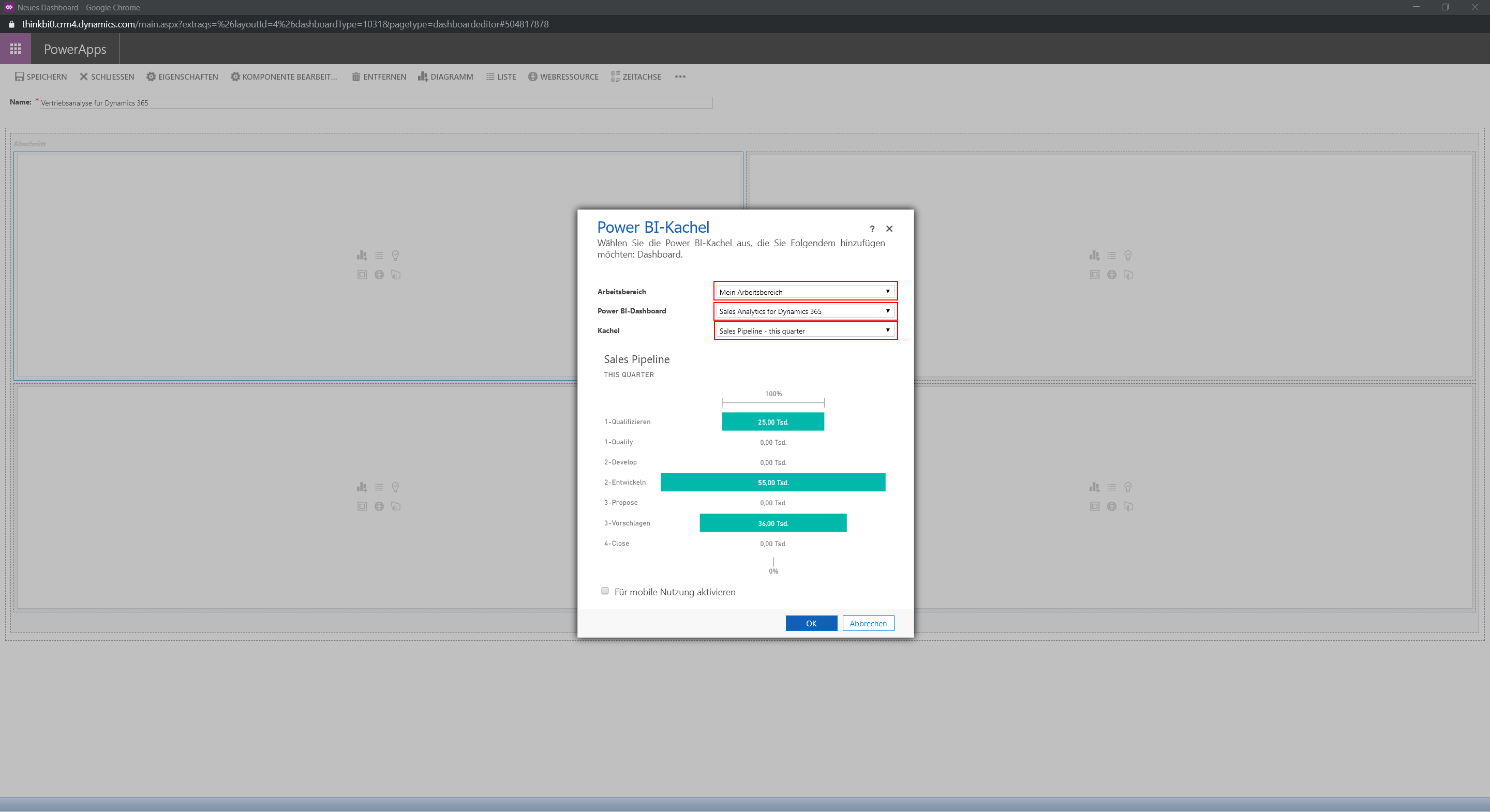Insert a Power BI tile in the top-right cell

[x=1128, y=275]
